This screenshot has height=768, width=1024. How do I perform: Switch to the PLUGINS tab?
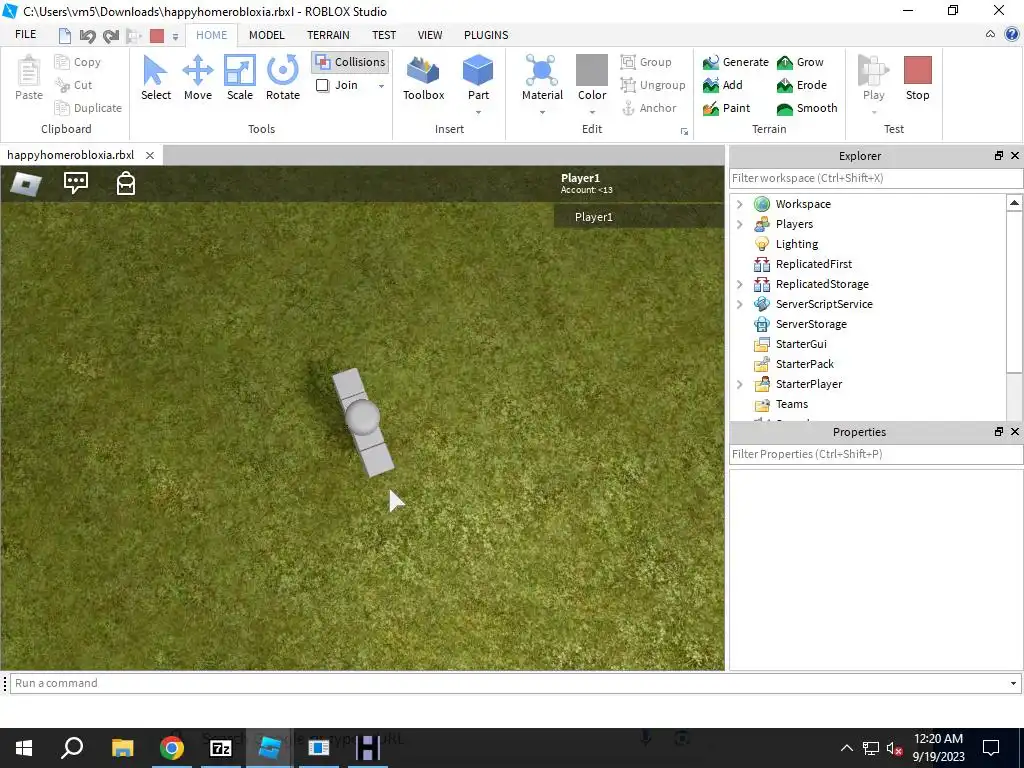486,35
